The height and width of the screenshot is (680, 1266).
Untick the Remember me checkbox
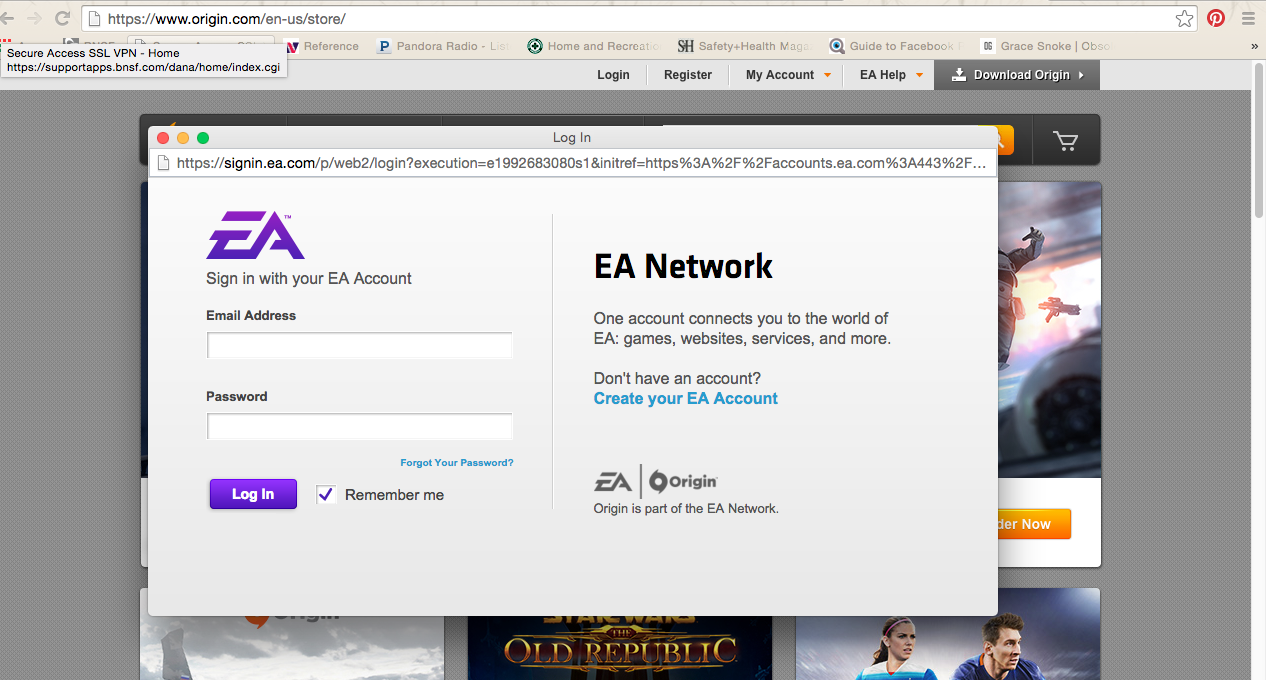click(x=325, y=494)
